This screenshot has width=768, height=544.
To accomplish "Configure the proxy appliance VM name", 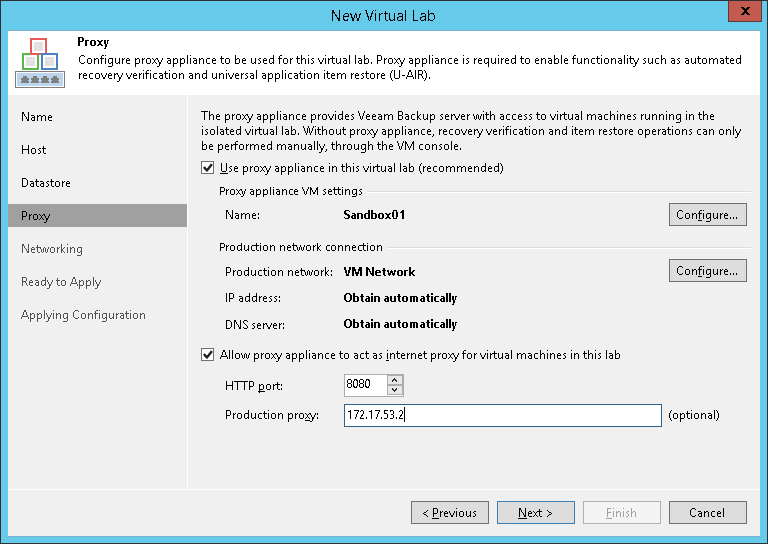I will tap(707, 215).
